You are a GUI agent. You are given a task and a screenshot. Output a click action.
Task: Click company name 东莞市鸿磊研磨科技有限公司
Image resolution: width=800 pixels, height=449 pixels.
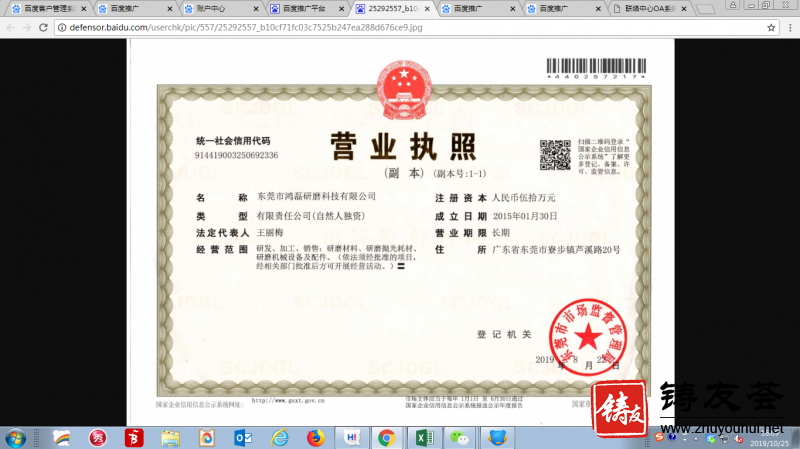(x=316, y=196)
